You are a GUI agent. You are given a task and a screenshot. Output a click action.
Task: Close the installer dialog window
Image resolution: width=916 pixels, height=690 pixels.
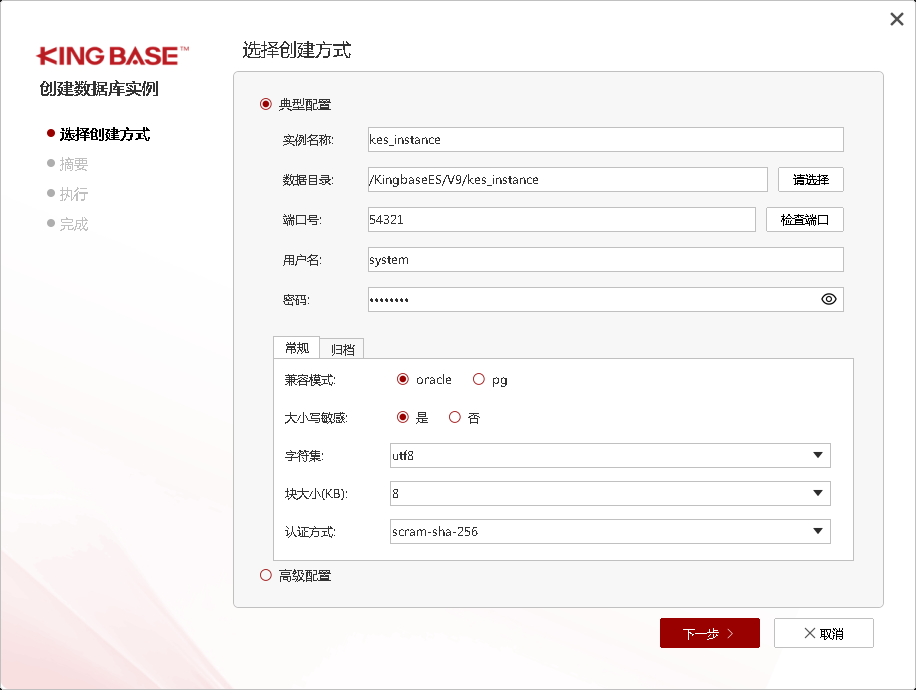point(897,19)
